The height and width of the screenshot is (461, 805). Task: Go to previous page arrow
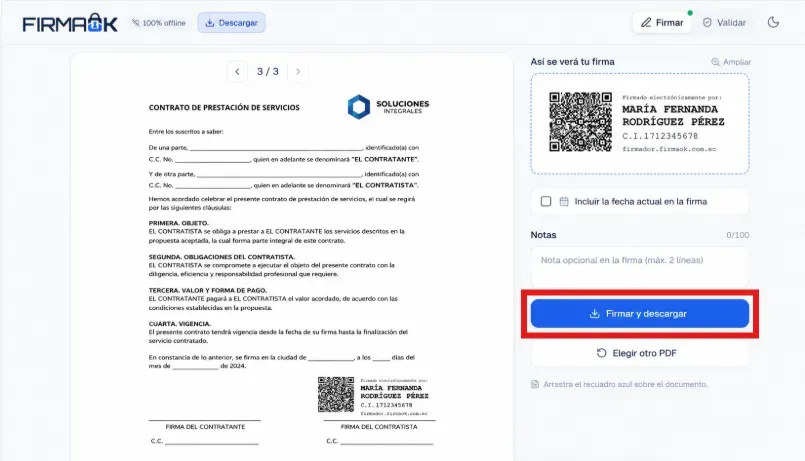(237, 72)
